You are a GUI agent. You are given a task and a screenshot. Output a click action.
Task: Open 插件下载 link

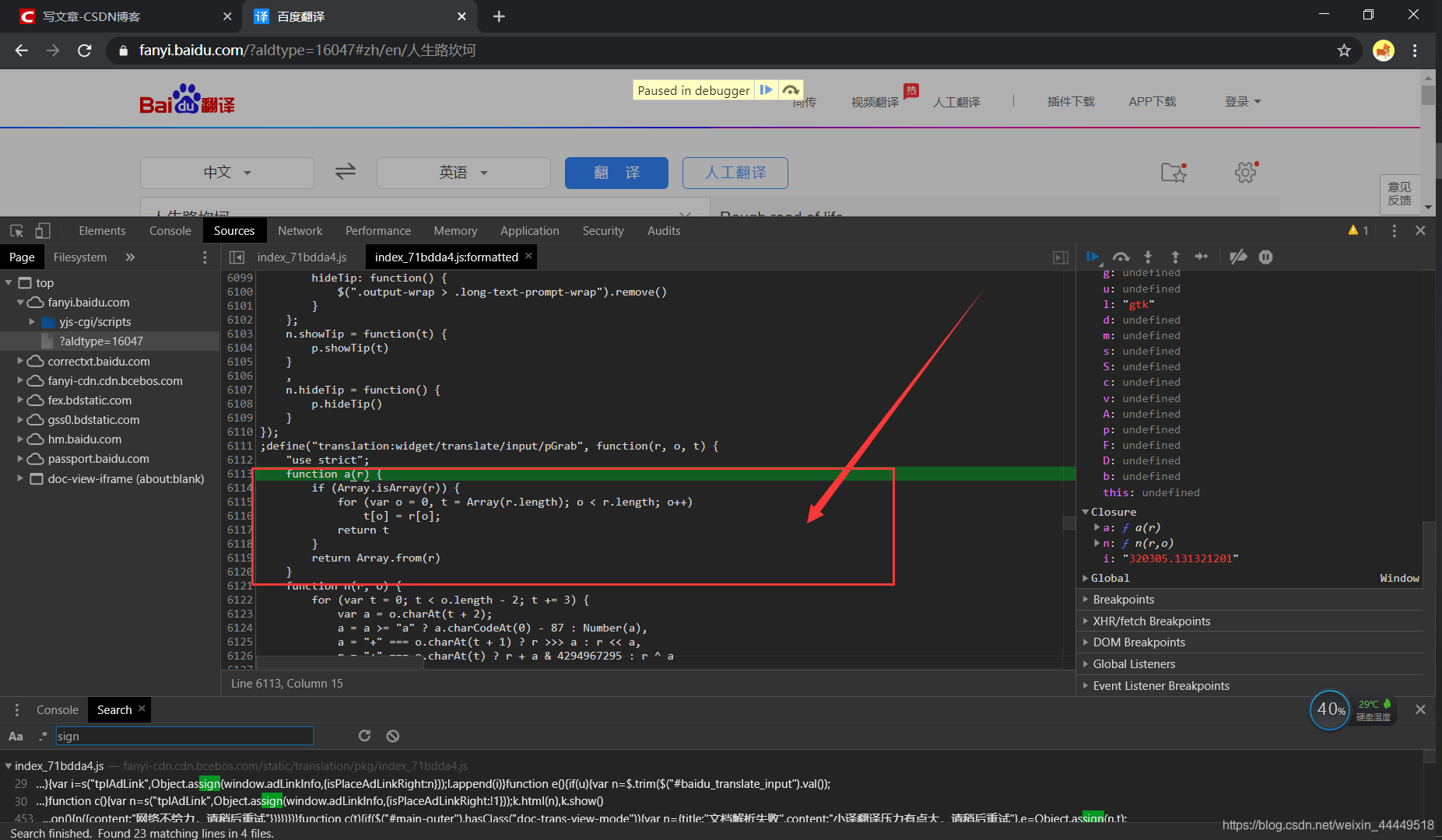(1071, 102)
